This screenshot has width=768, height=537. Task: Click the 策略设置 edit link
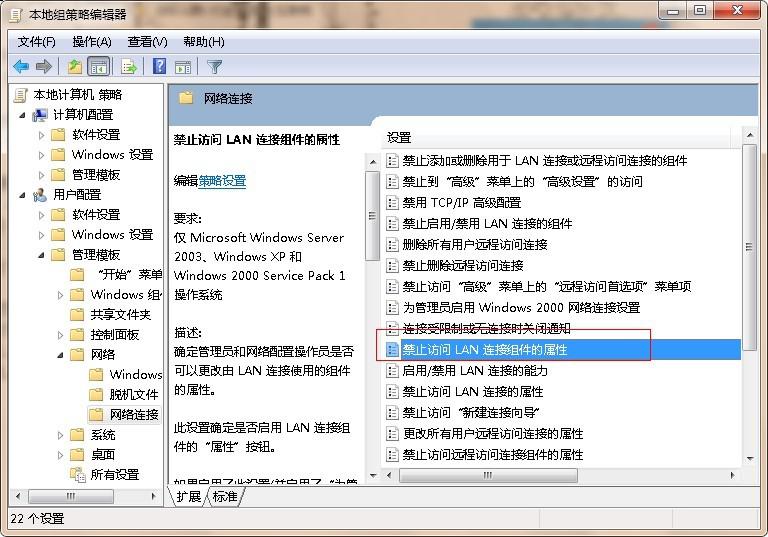(222, 181)
